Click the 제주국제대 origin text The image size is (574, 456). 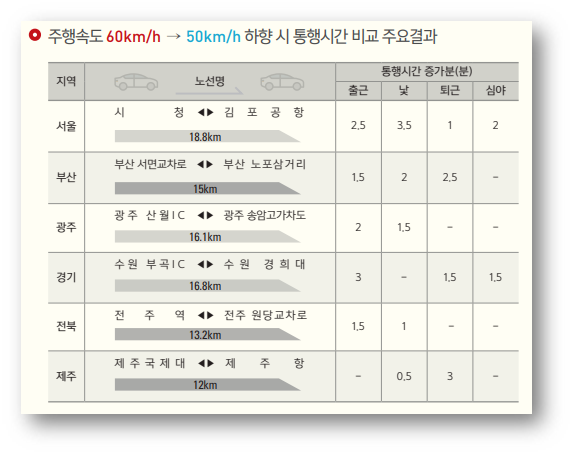coord(150,363)
